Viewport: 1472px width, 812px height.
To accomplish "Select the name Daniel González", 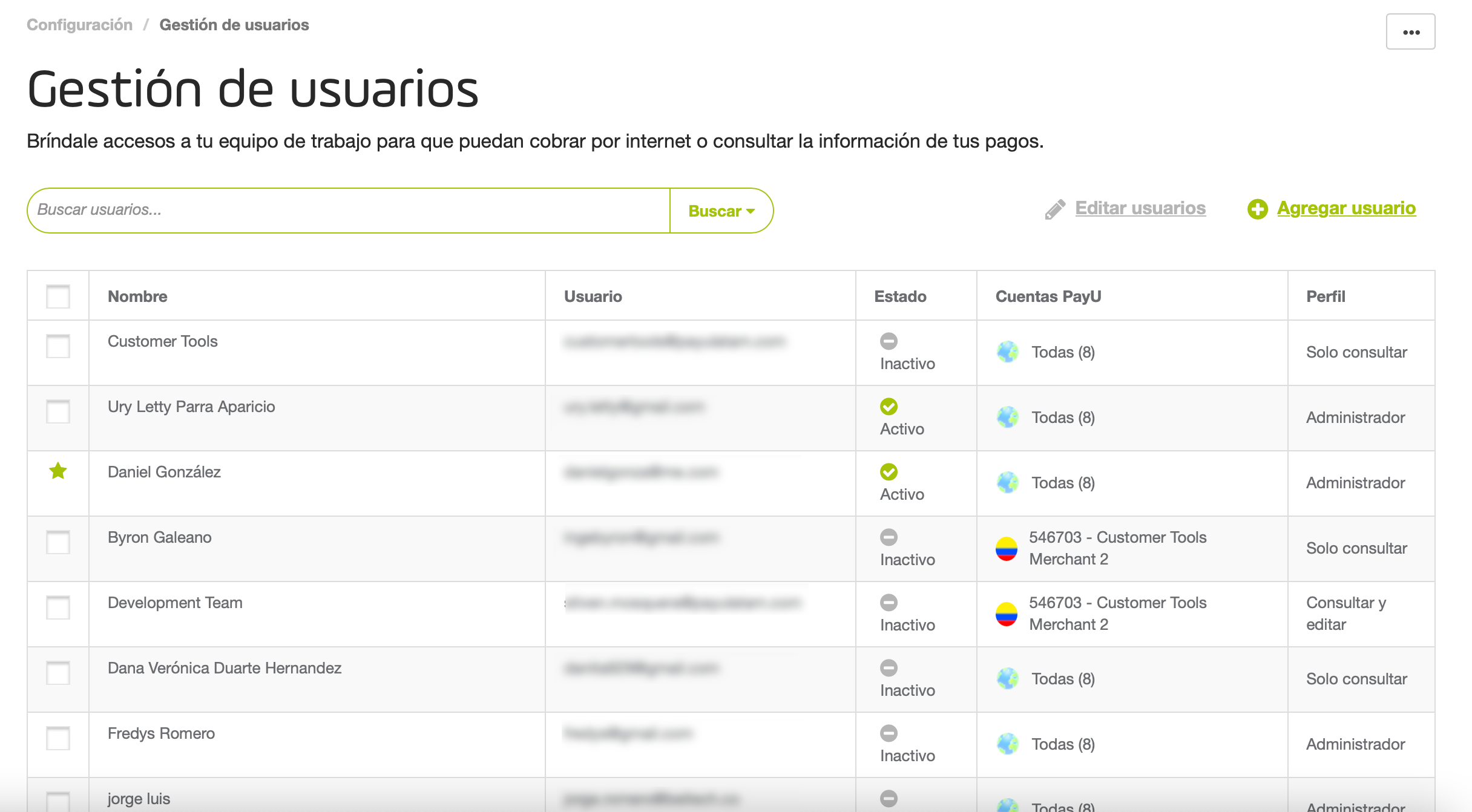I will click(x=164, y=472).
